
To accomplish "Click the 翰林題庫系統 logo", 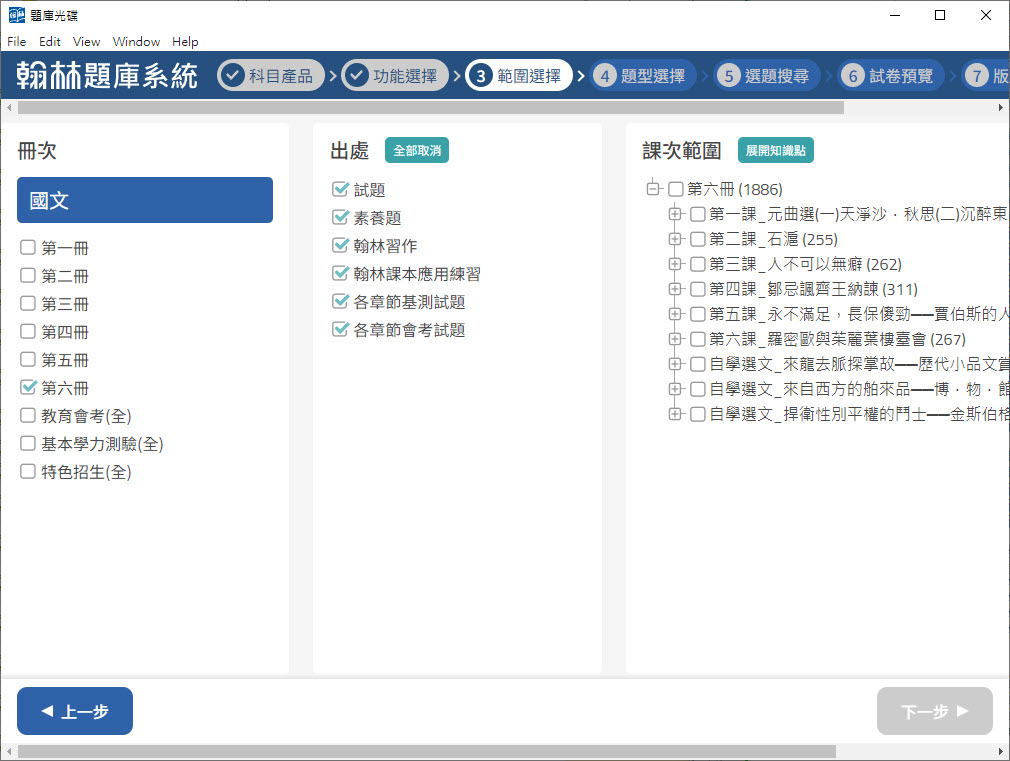I will pos(107,75).
